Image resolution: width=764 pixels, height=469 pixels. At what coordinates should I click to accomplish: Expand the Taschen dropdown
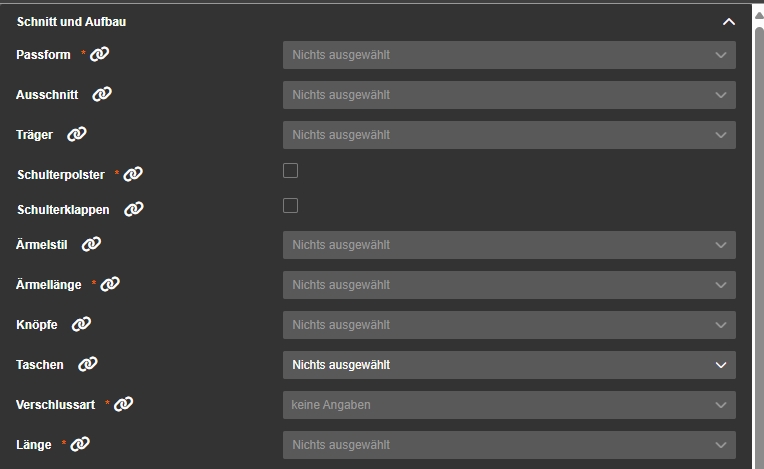[x=509, y=365]
